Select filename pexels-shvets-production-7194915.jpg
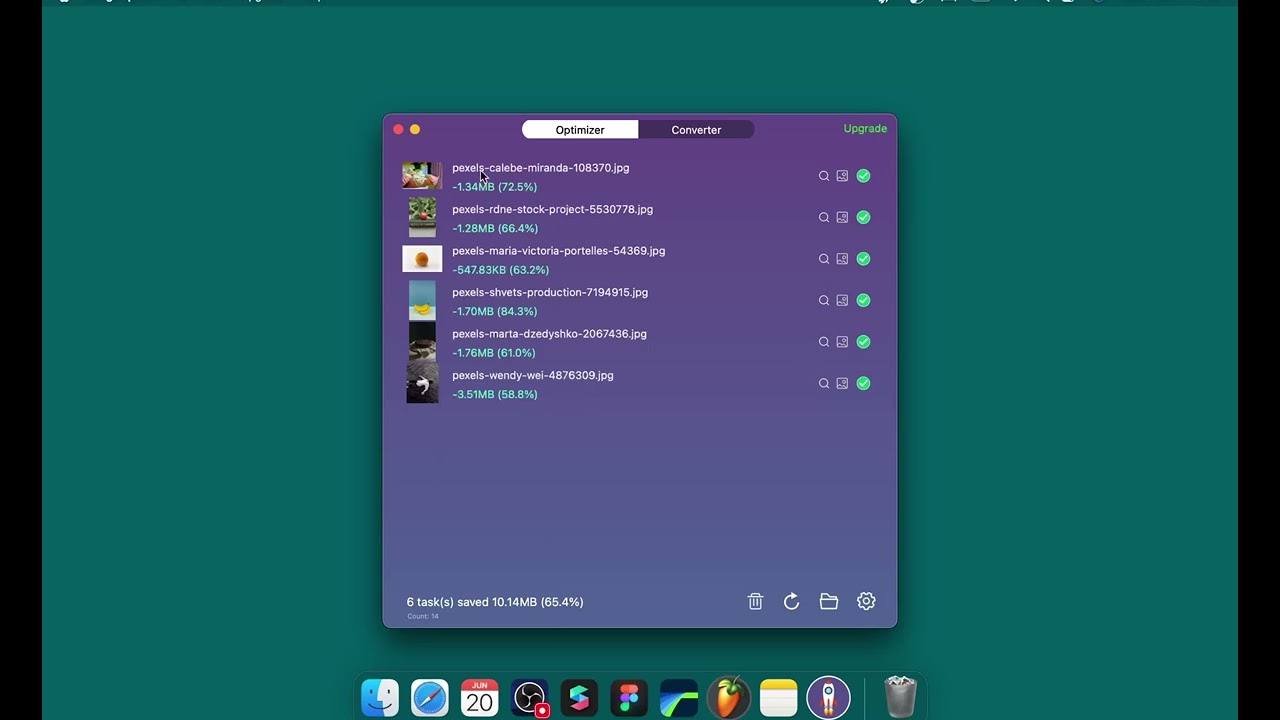The width and height of the screenshot is (1280, 720). click(x=550, y=292)
